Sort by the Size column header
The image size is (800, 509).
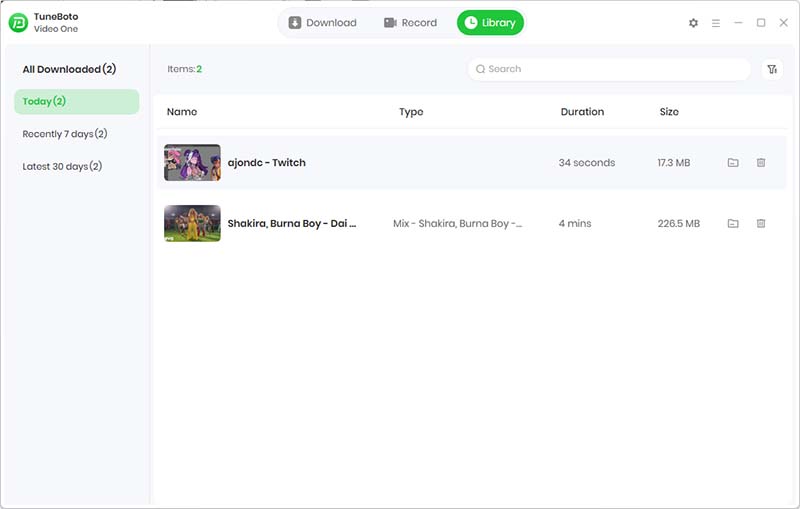click(669, 112)
